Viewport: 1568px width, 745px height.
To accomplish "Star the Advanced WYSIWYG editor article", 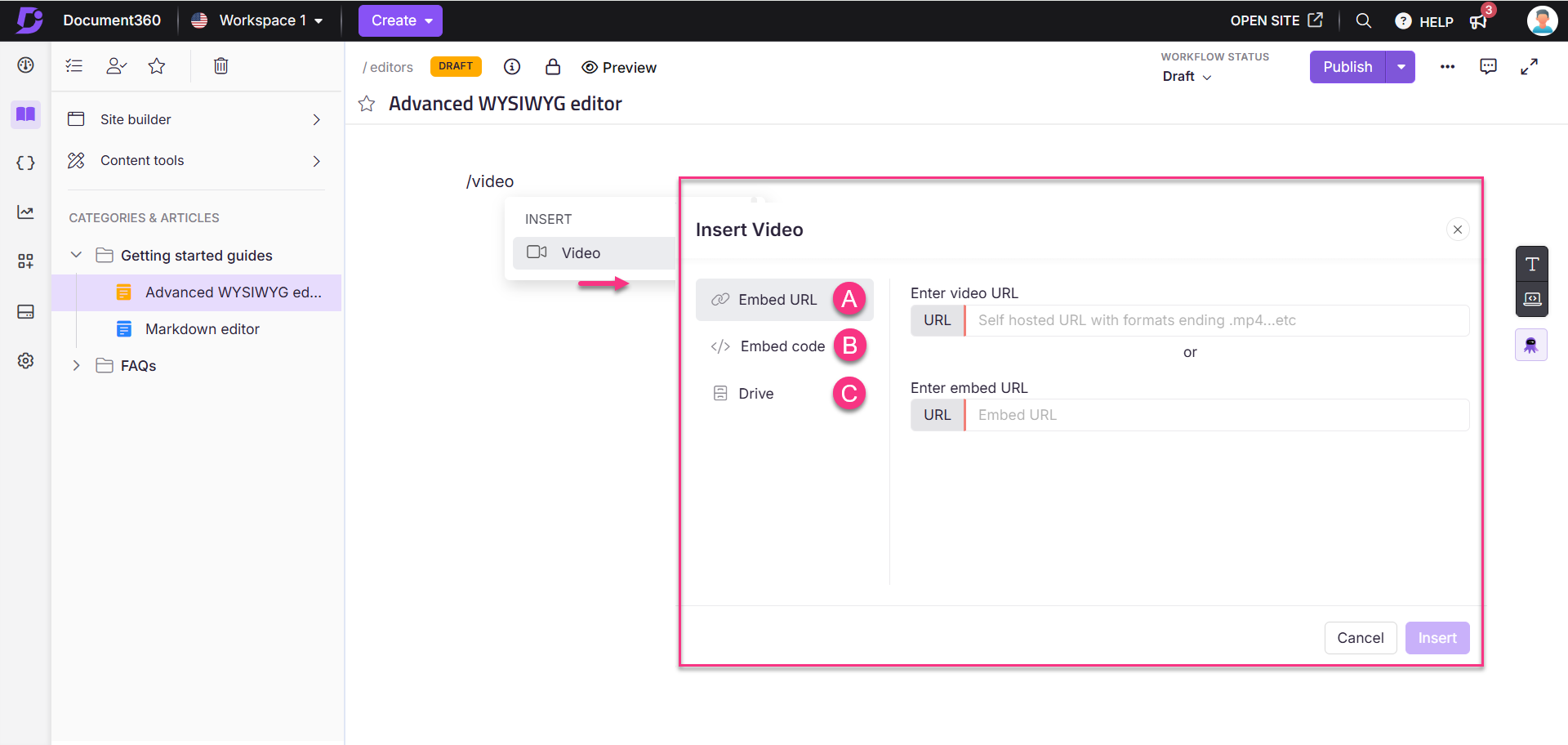I will (367, 104).
